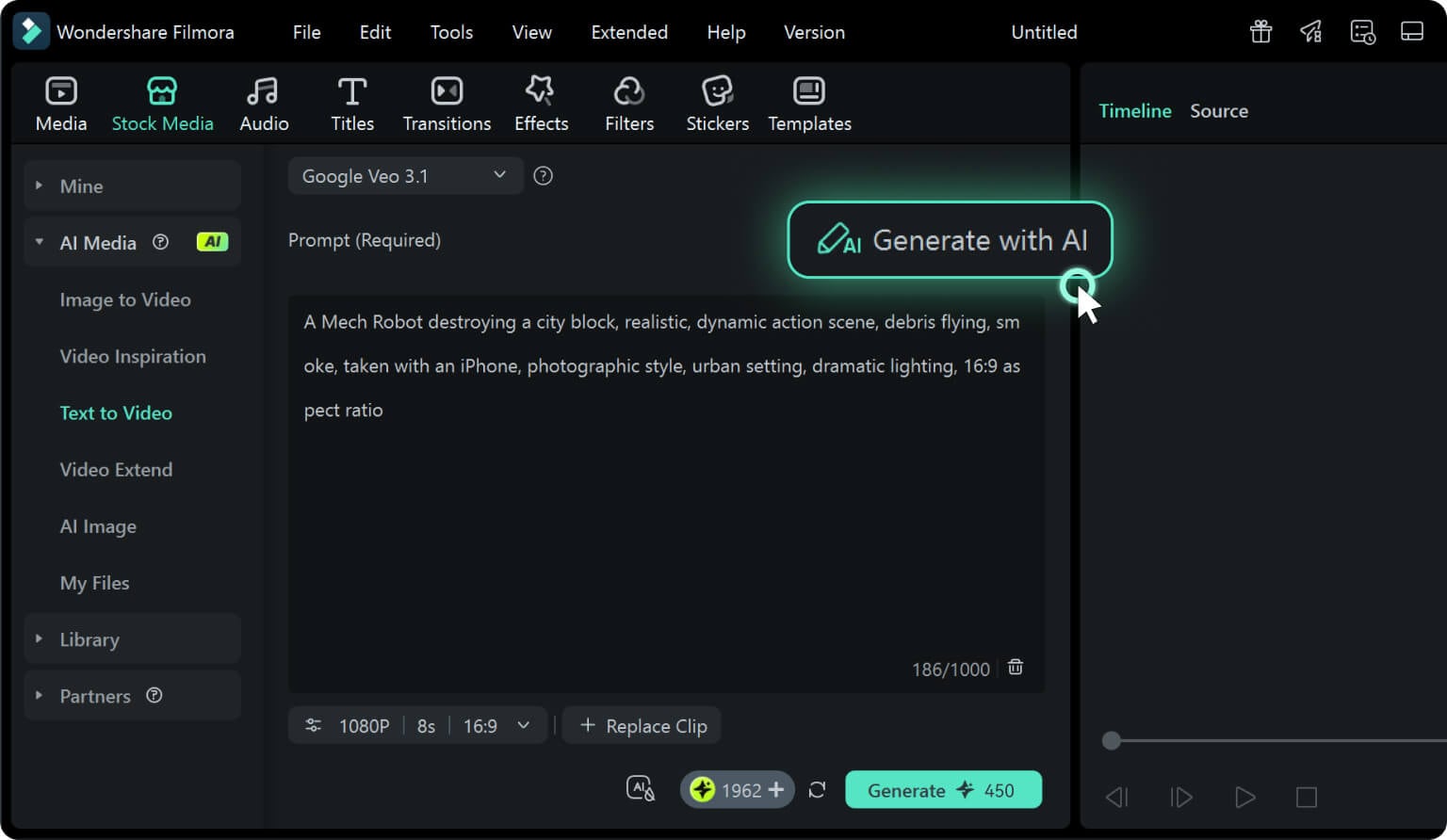Screen dimensions: 1447x840
Task: Open the Stickers panel
Action: point(717,102)
